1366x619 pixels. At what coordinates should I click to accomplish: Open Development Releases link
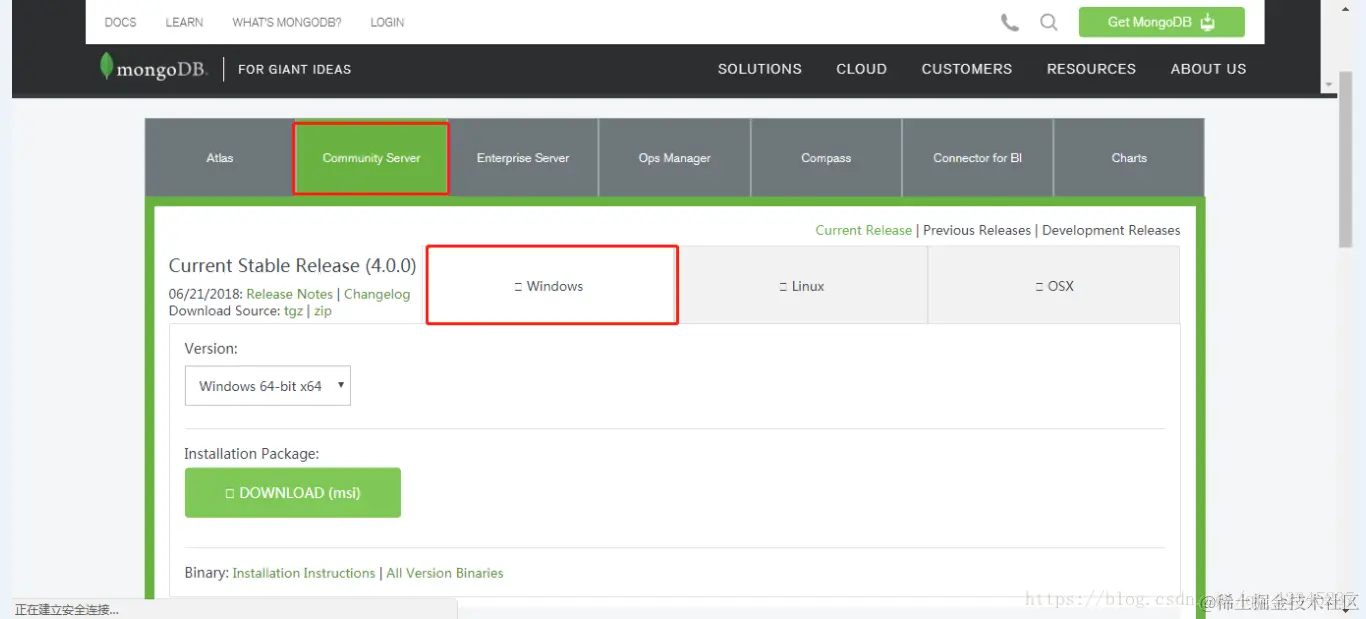pyautogui.click(x=1111, y=230)
